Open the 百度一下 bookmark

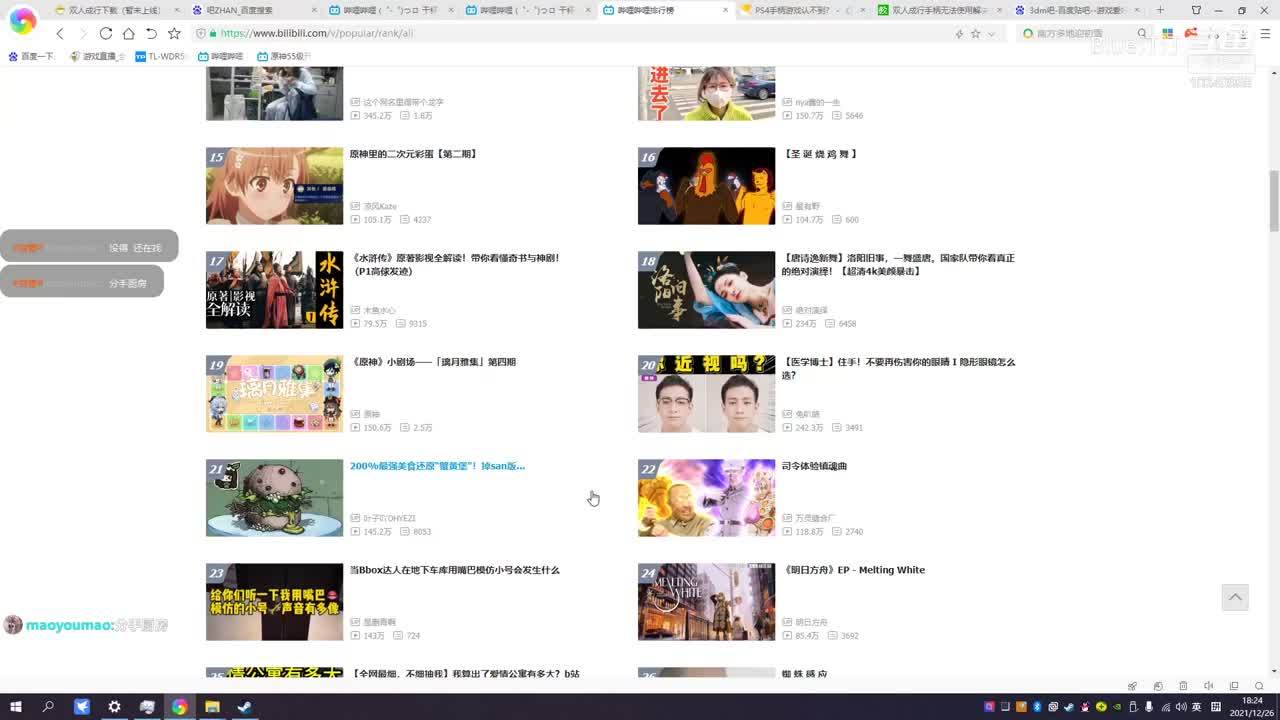coord(31,57)
